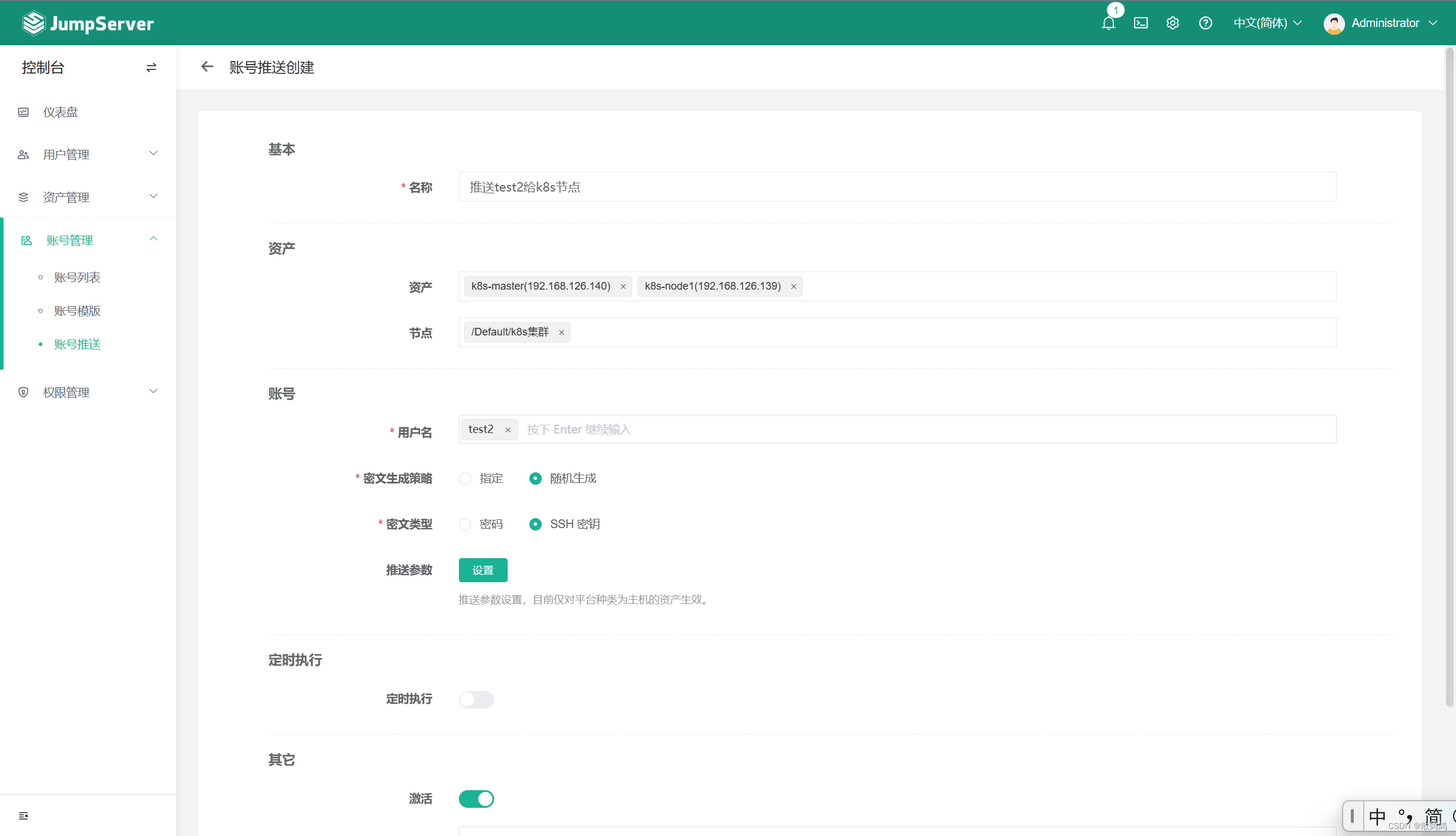Open 账号模版 submenu item
The image size is (1456, 836).
tap(77, 311)
